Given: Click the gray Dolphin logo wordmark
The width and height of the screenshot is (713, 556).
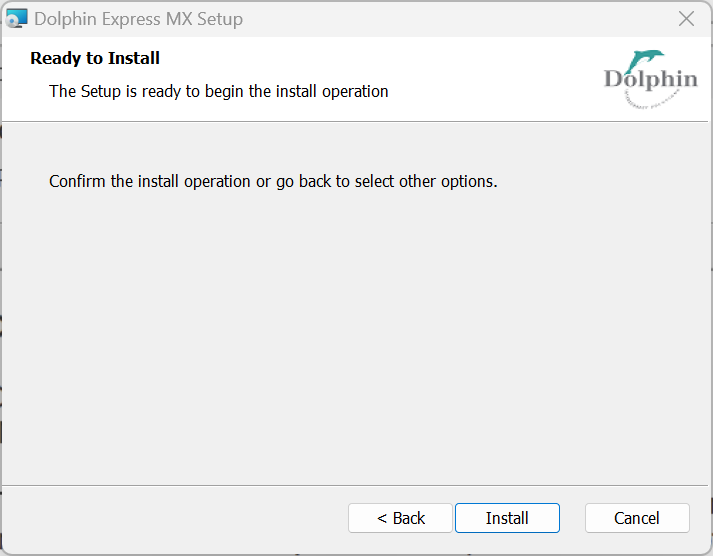Looking at the screenshot, I should click(651, 80).
